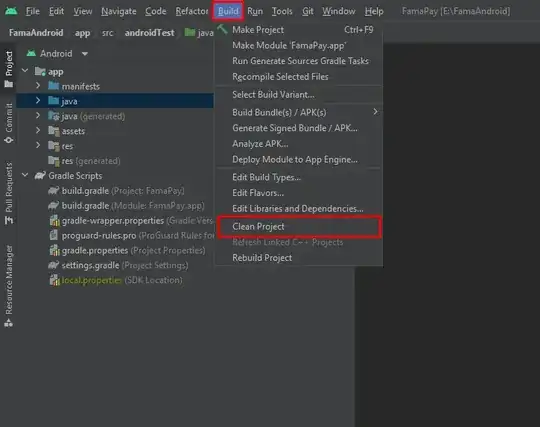Select Edit Build Types...

point(299,177)
